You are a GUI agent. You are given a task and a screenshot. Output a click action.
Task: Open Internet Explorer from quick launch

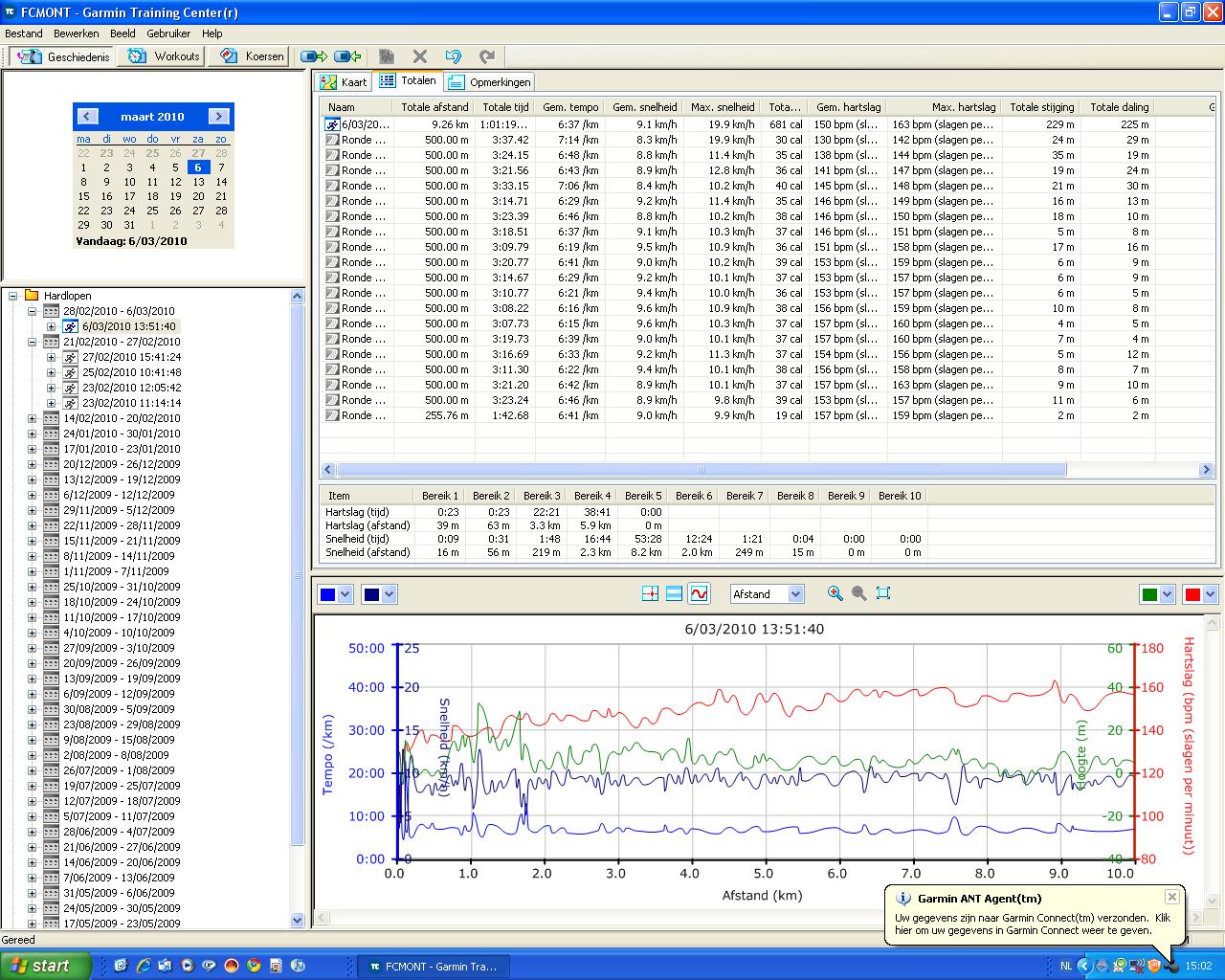point(143,966)
